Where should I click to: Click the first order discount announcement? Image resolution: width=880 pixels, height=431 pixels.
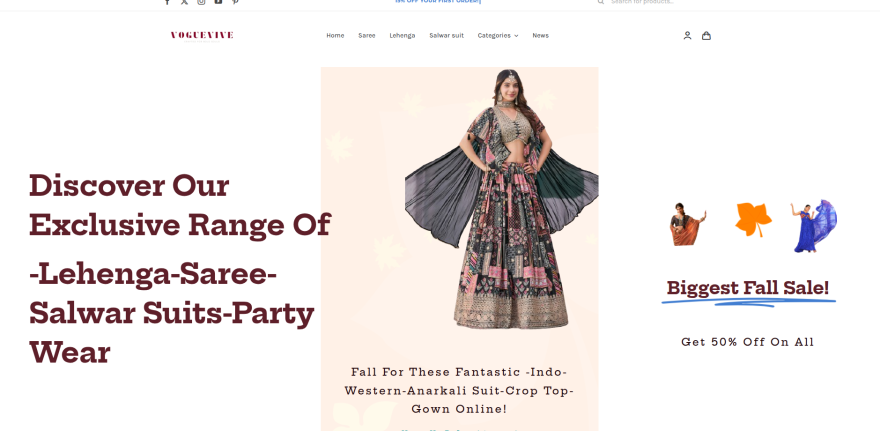tap(438, 2)
